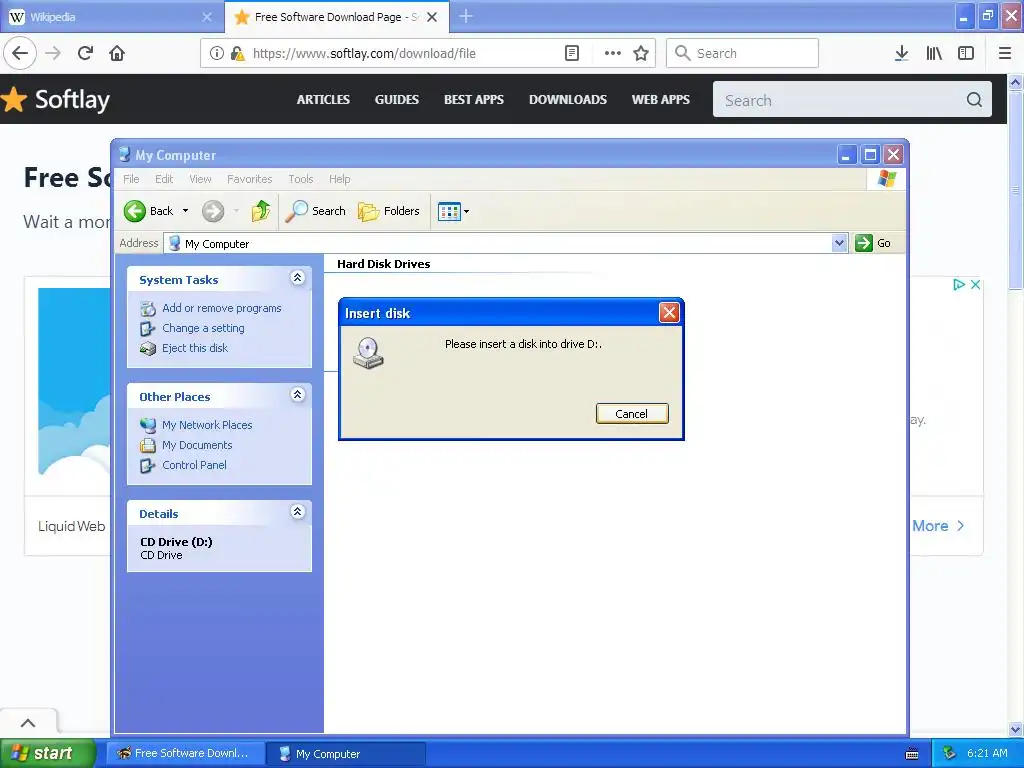Click the Softlay logo
This screenshot has height=768, width=1024.
coord(56,99)
